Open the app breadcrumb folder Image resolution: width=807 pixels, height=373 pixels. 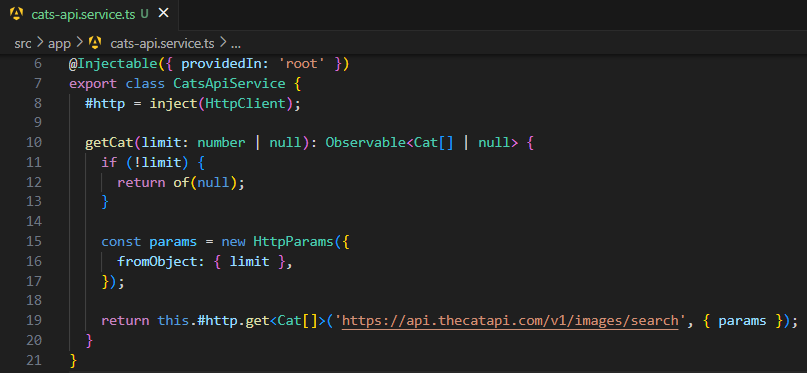[x=59, y=44]
